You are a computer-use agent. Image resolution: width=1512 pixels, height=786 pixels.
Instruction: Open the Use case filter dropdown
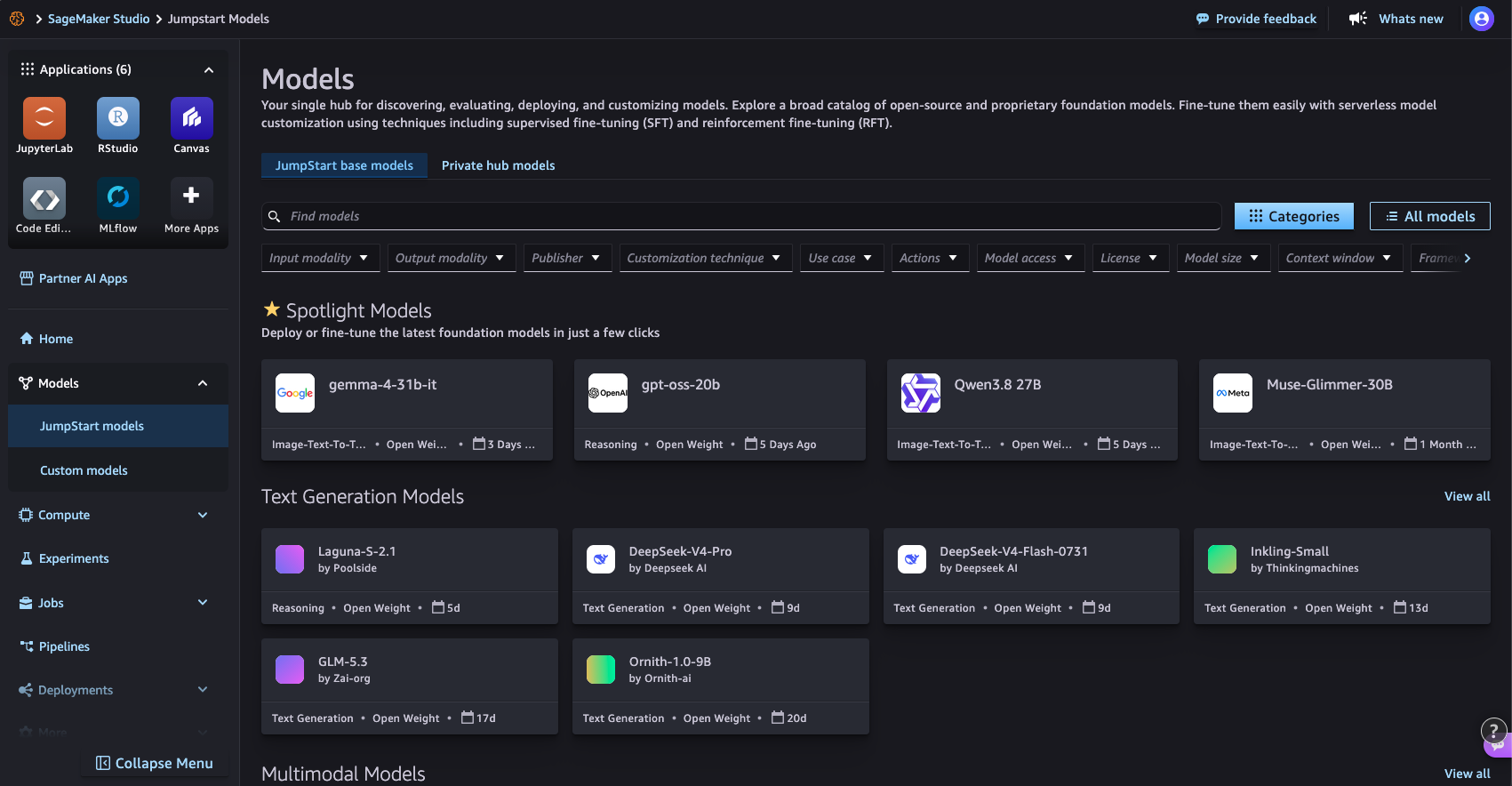(843, 258)
